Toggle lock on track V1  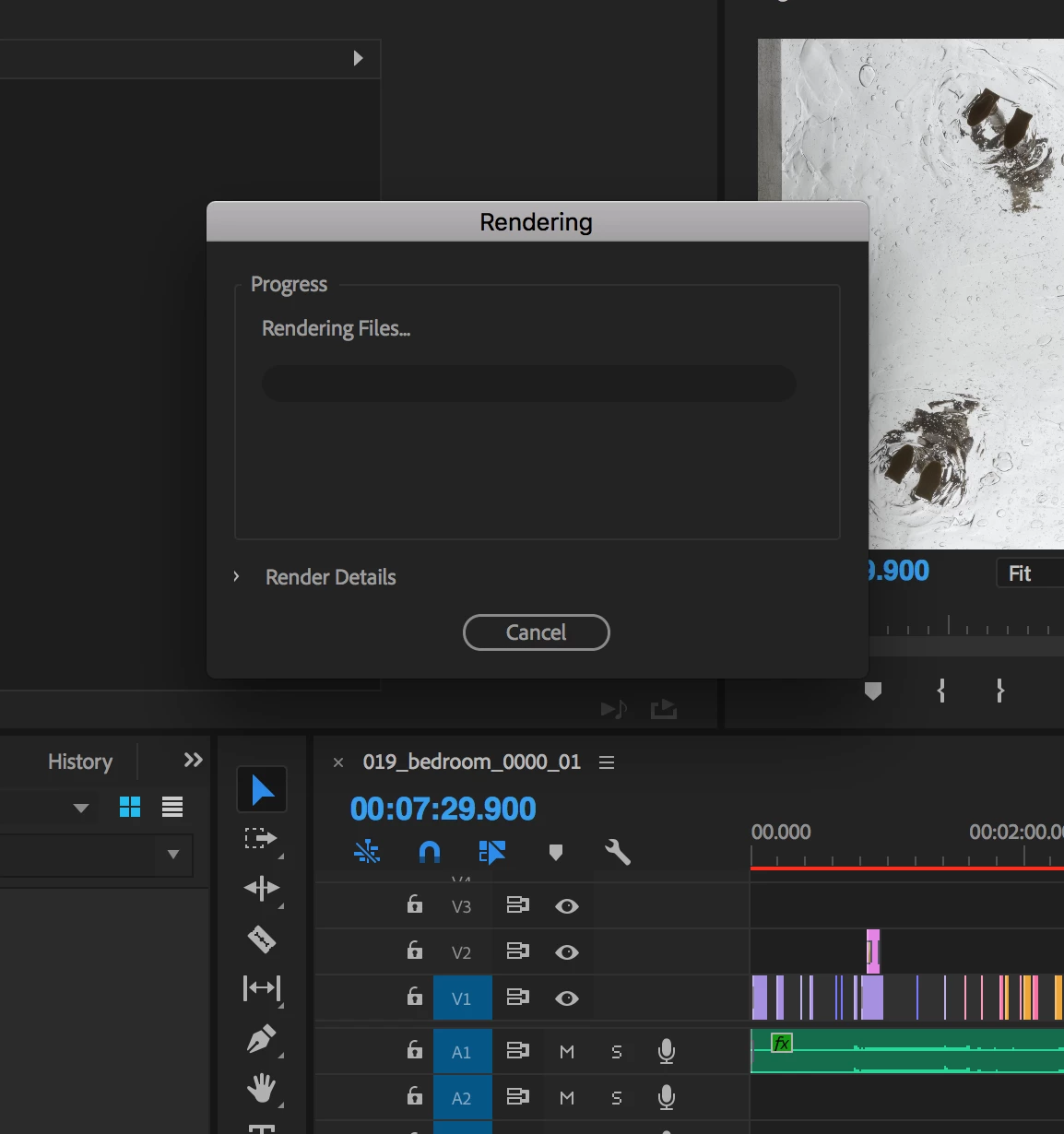415,997
